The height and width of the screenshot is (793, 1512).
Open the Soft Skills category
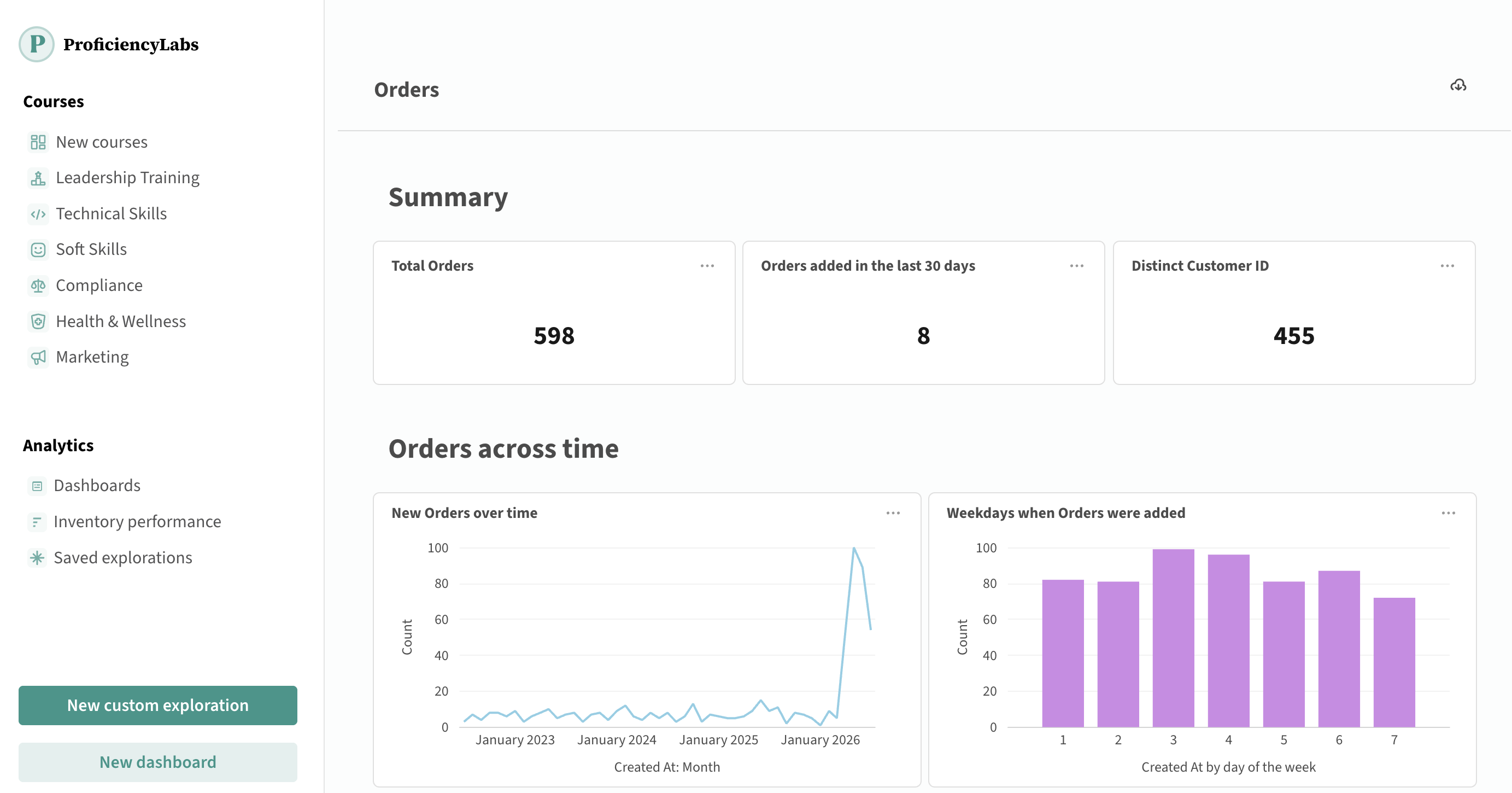[91, 249]
